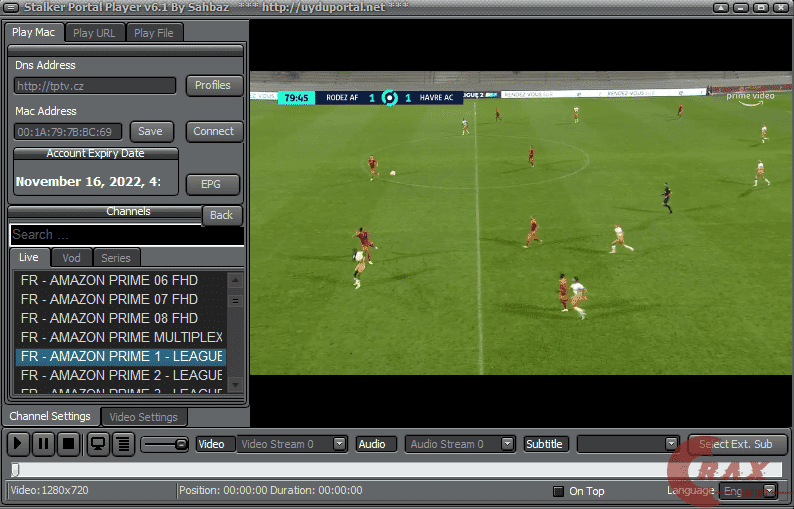Select channel FR - AMAZON PRIME 2 - LEAGUE
Viewport: 794px width, 509px height.
click(x=121, y=375)
